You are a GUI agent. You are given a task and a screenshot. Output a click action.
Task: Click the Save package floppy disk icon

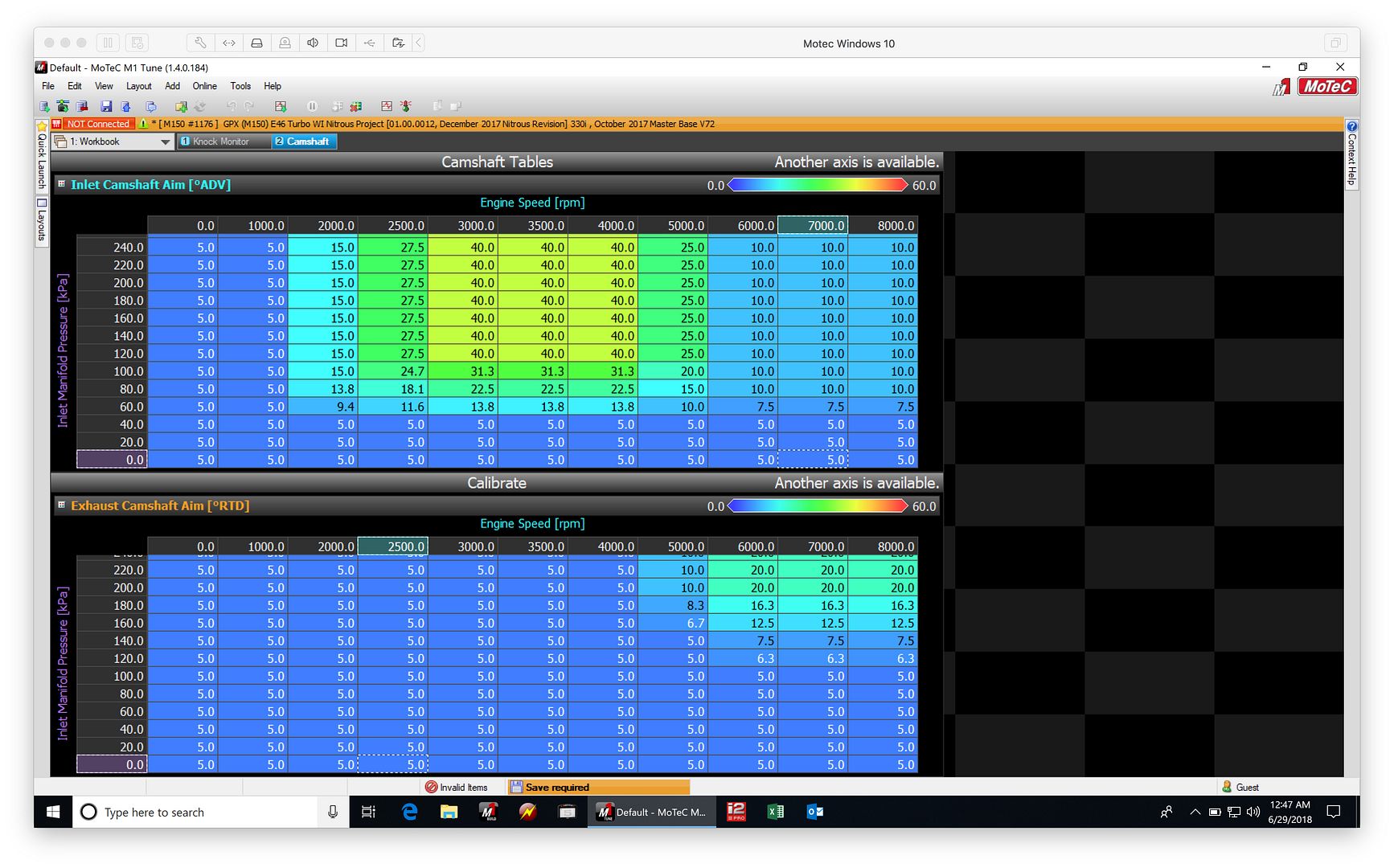[x=106, y=106]
